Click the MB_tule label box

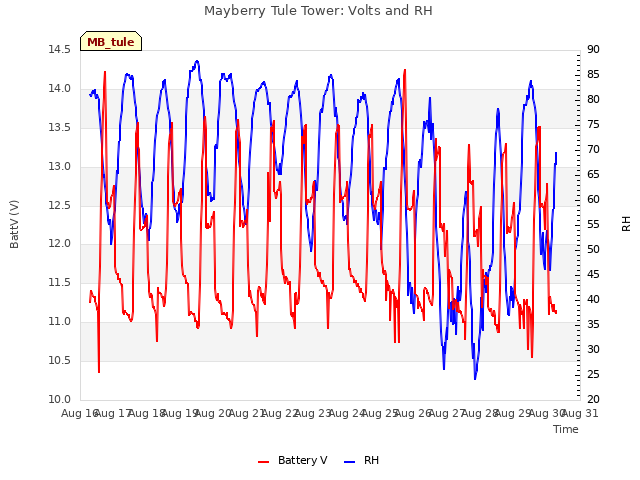(x=111, y=41)
